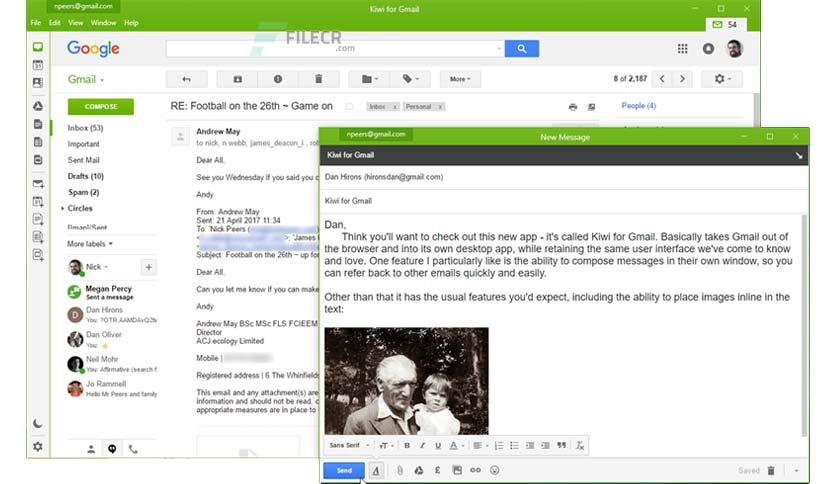Viewport: 836px width, 484px height.
Task: Insert files using the Drive icon in compose
Action: [x=419, y=470]
